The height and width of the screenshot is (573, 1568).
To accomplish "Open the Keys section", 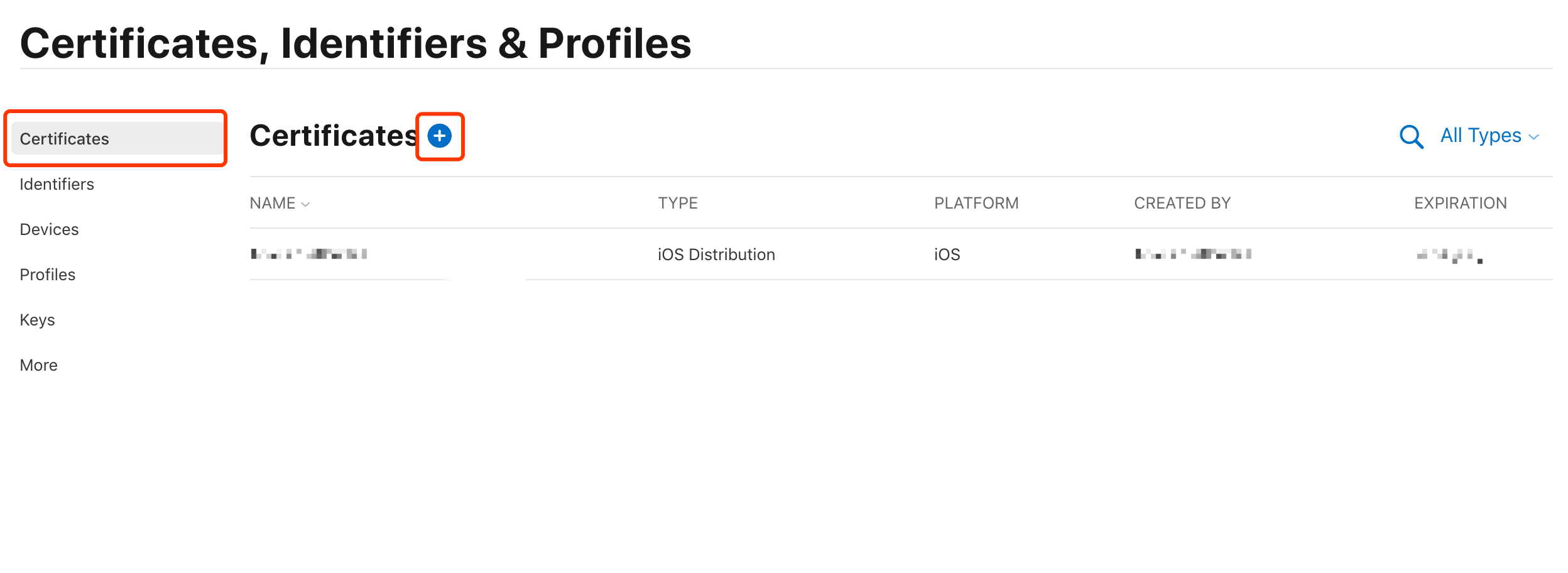I will click(38, 320).
